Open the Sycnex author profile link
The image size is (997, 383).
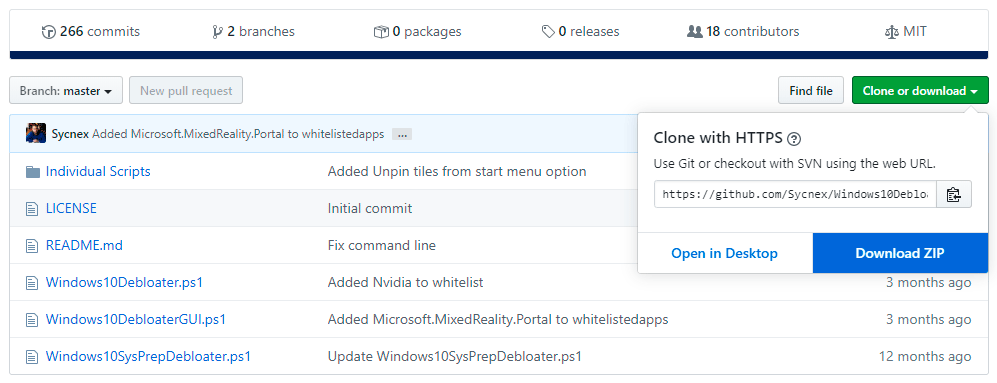[x=70, y=134]
